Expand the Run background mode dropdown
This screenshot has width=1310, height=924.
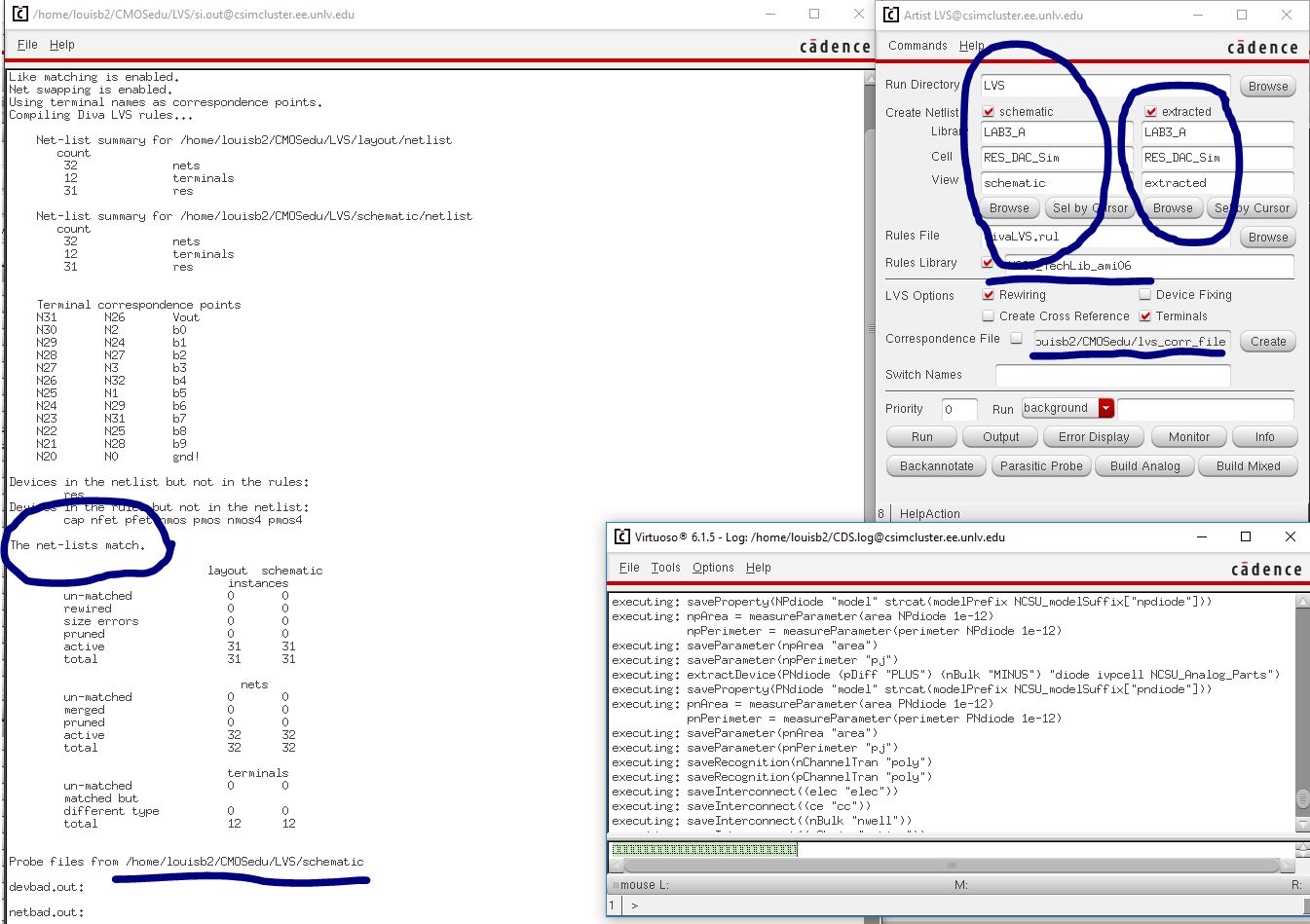pos(1105,409)
